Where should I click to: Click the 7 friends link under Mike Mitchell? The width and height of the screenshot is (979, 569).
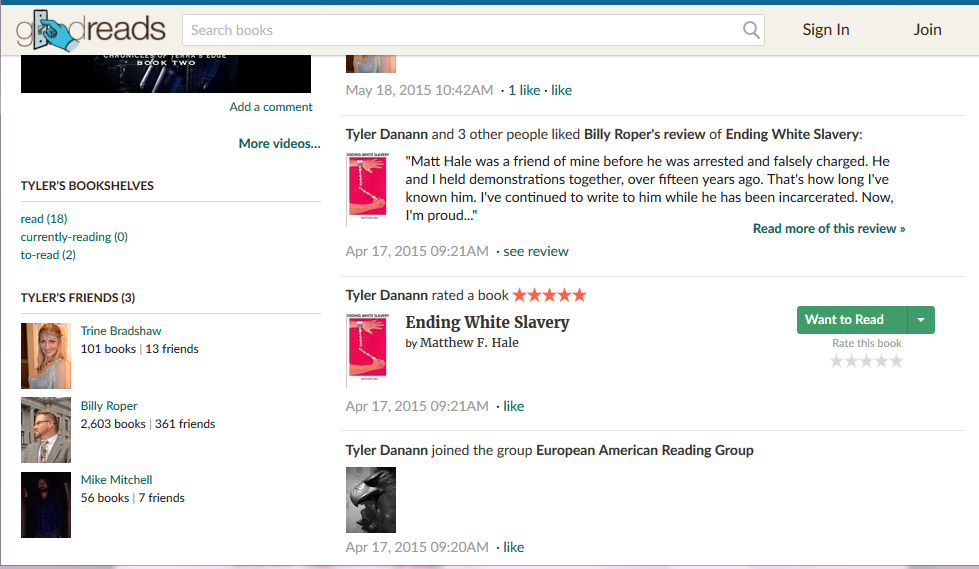161,498
